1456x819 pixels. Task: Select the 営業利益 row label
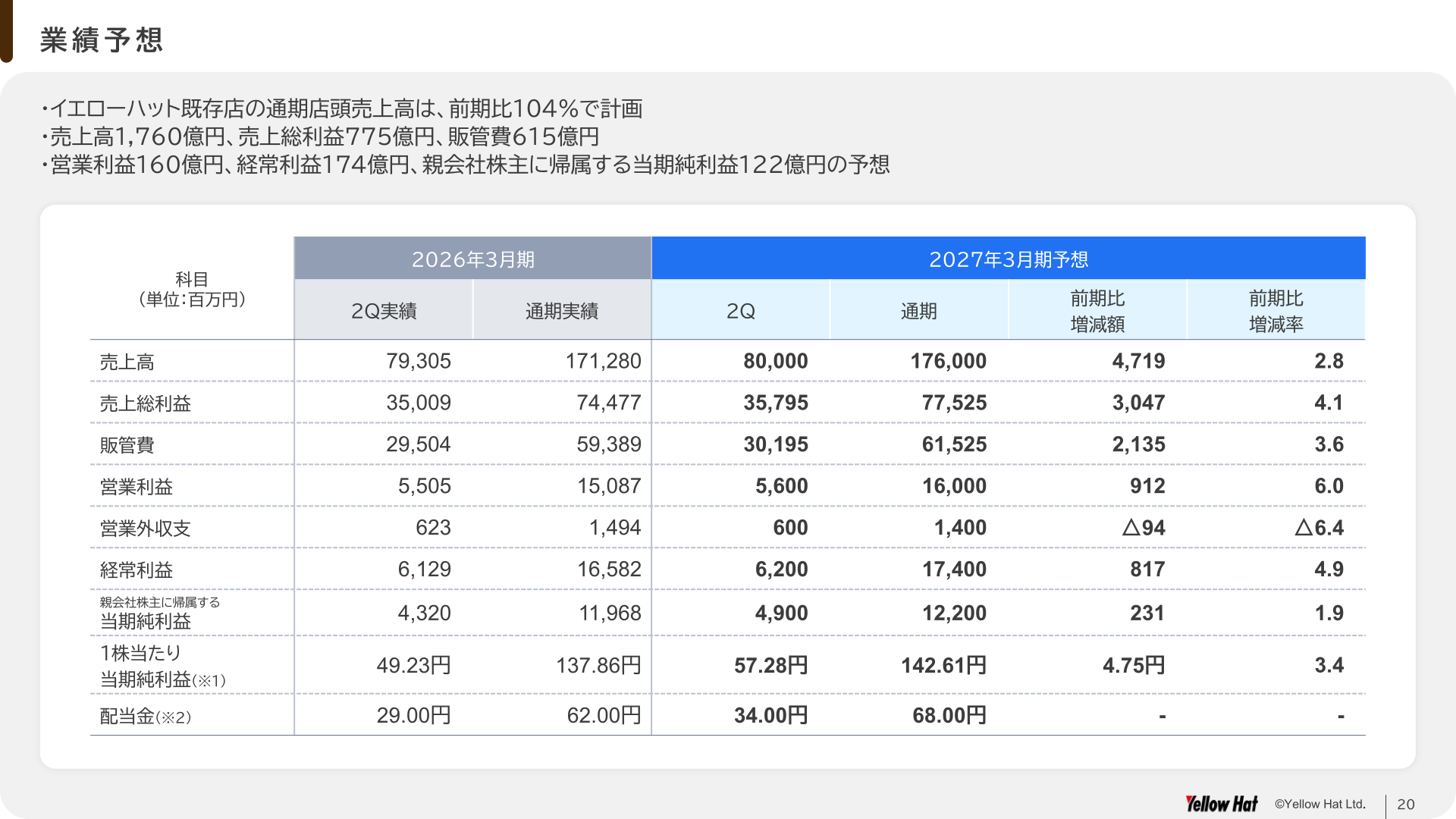pyautogui.click(x=136, y=487)
